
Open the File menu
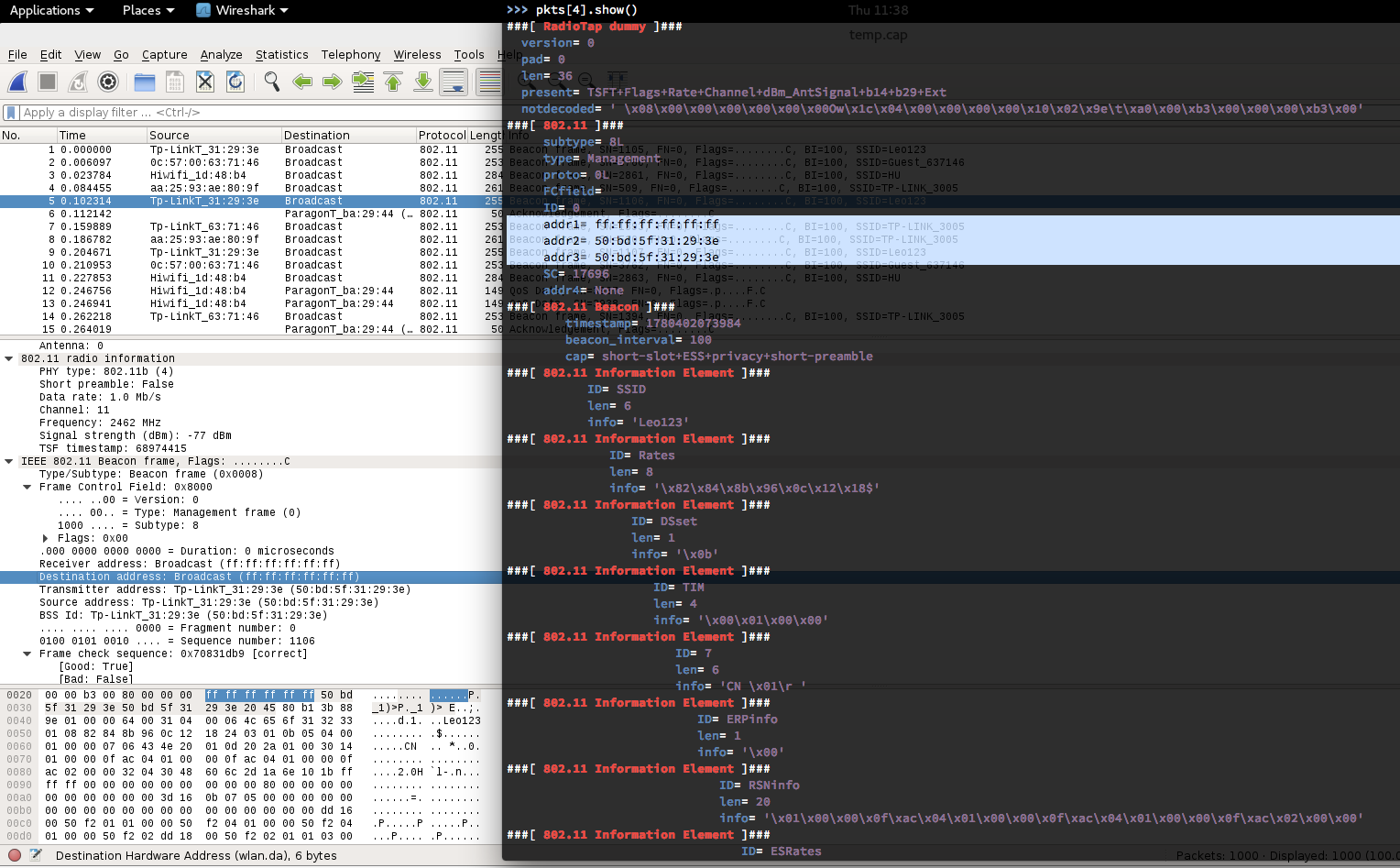[x=17, y=55]
